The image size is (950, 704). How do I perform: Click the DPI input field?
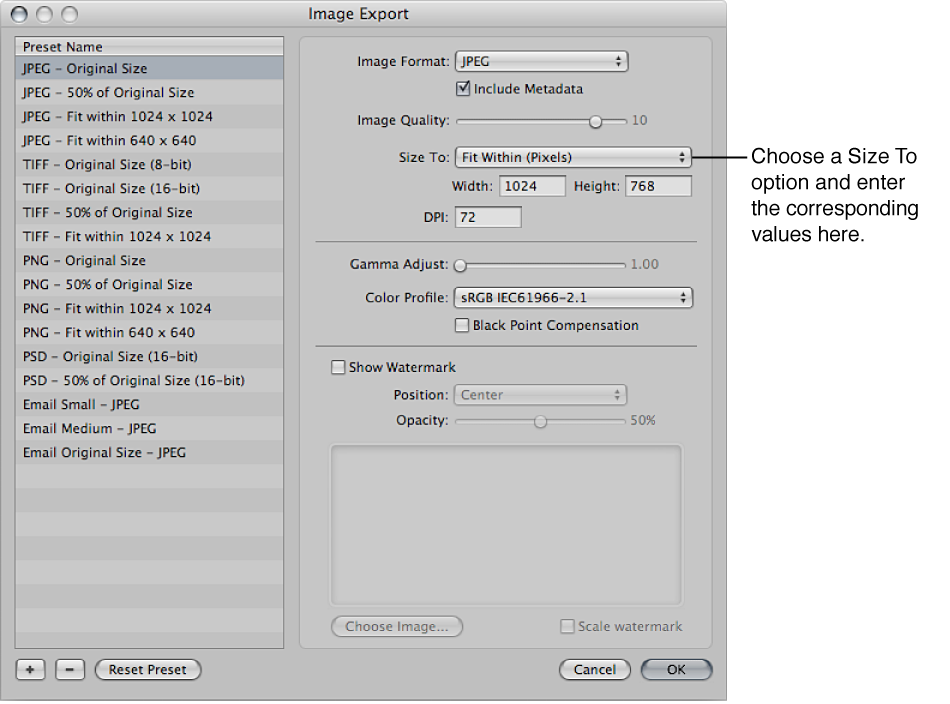(487, 216)
